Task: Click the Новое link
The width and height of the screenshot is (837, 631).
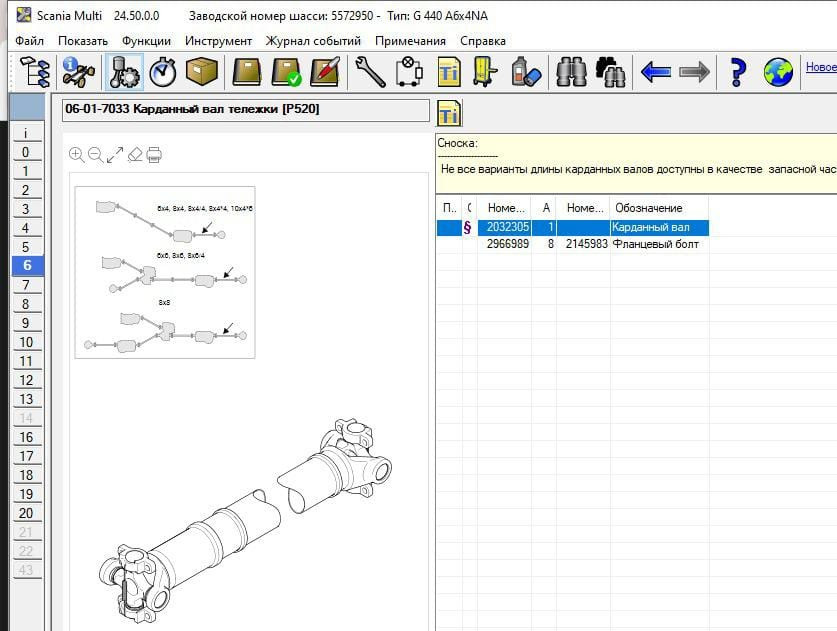Action: click(x=821, y=68)
